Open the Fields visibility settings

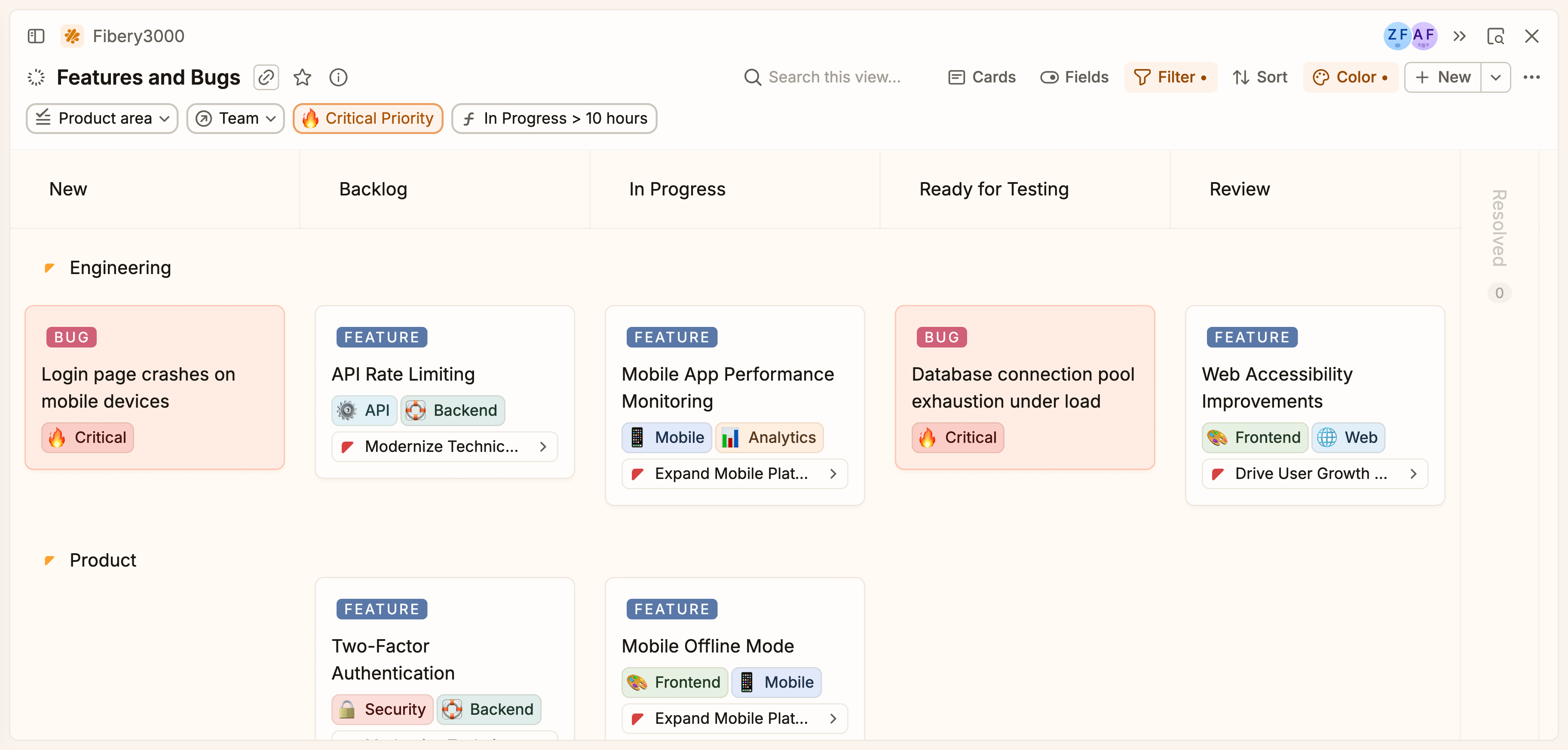pyautogui.click(x=1075, y=77)
